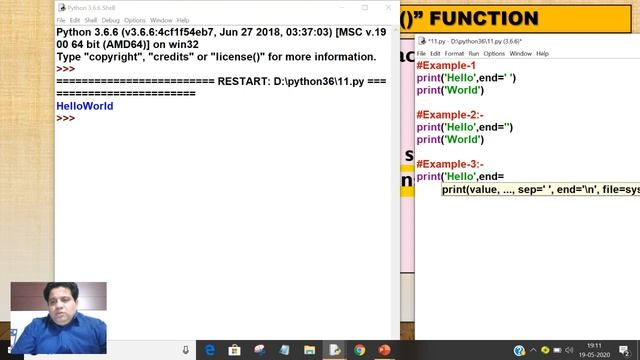Click the HelloWorld output in the shell
The width and height of the screenshot is (640, 360).
pyautogui.click(x=85, y=106)
